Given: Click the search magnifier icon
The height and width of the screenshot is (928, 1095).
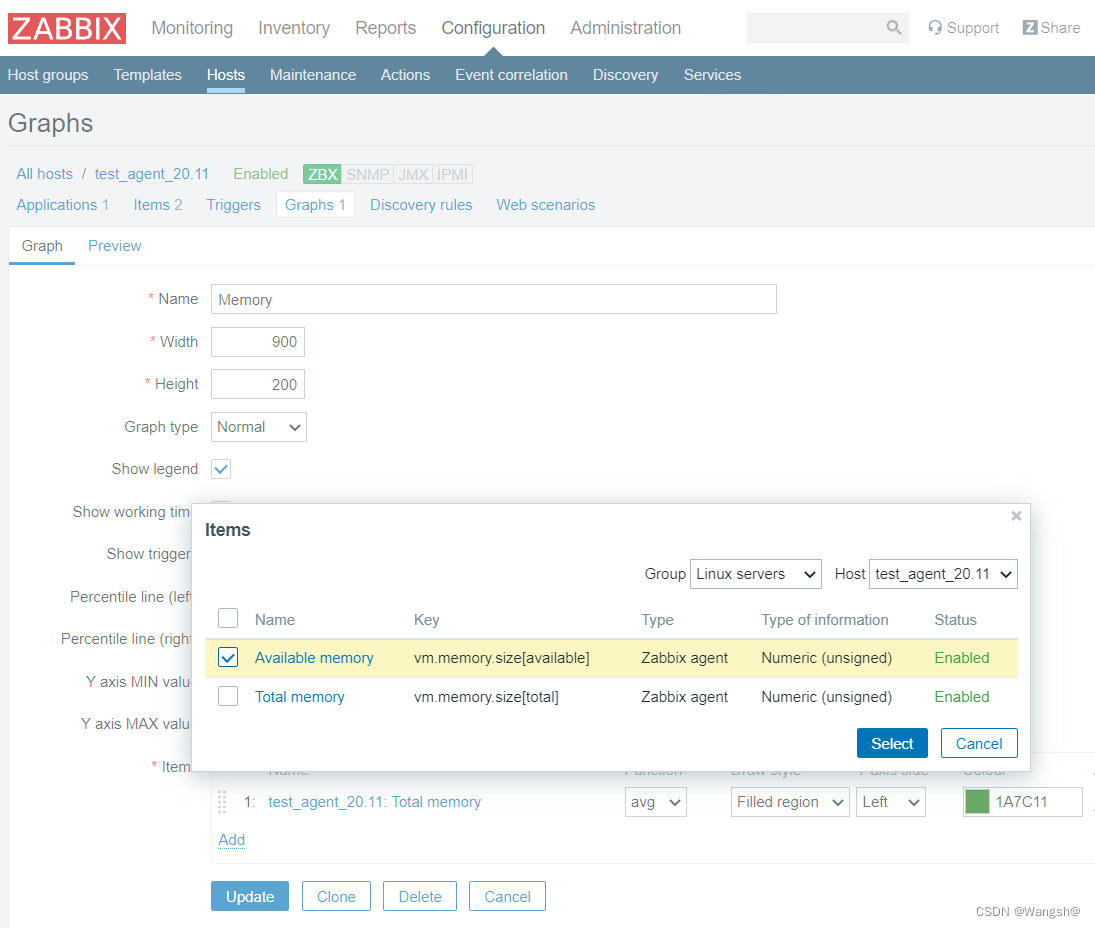Looking at the screenshot, I should (x=893, y=28).
